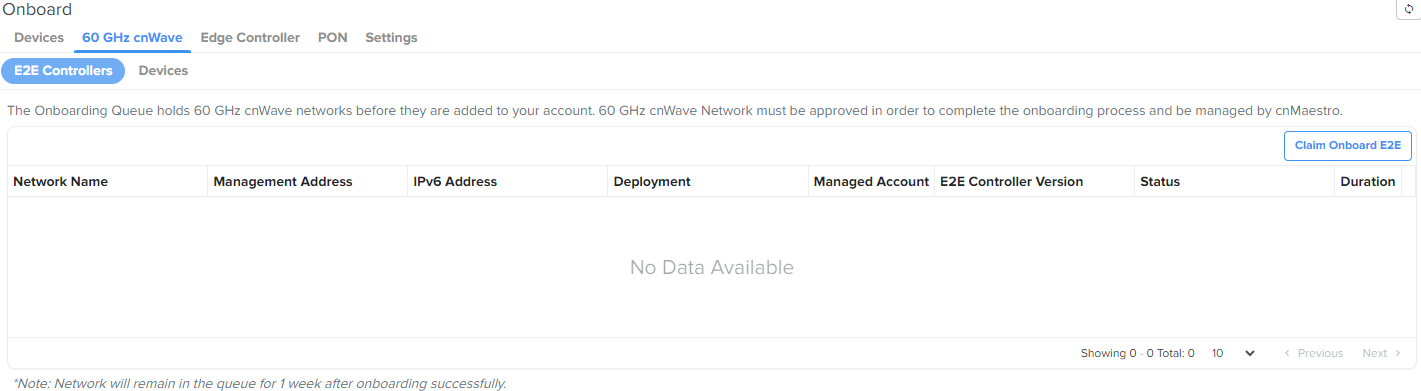1421x391 pixels.
Task: Open the rows per page dropdown
Action: point(1234,353)
